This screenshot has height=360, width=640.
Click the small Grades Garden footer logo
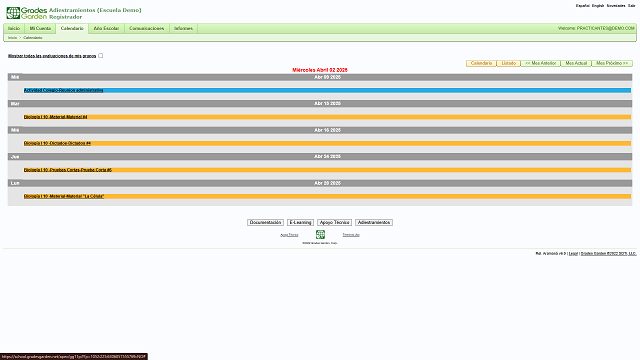320,234
